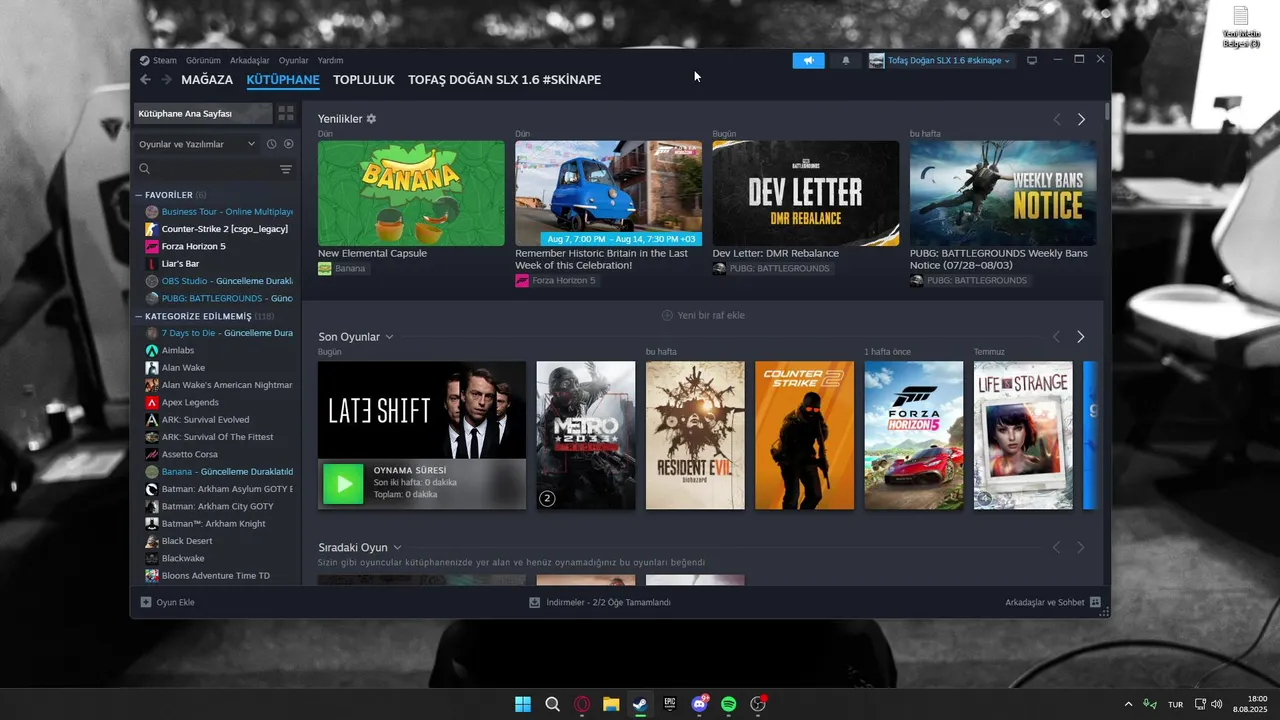
Task: Switch to MAĞAZA tab
Action: (207, 79)
